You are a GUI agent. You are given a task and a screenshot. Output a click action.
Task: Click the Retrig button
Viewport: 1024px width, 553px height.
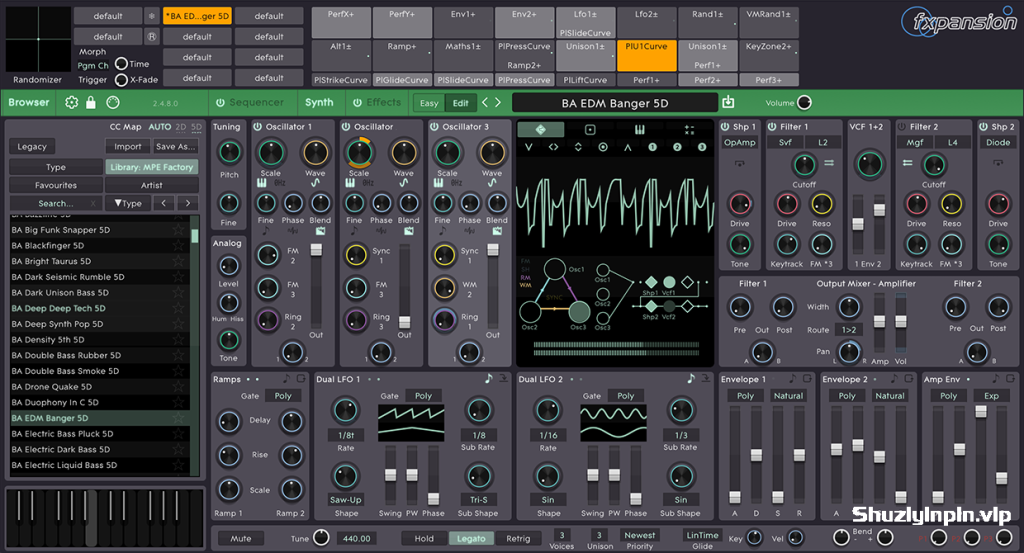pos(518,539)
